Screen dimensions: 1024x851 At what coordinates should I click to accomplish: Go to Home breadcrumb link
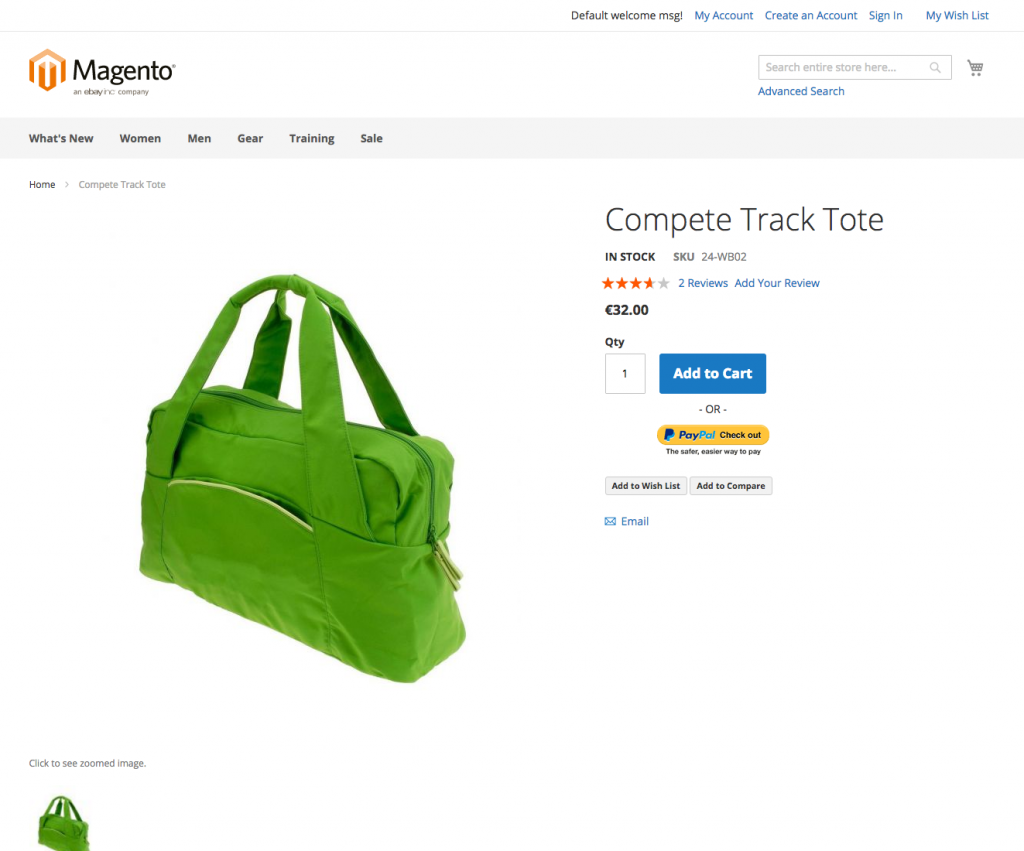(x=42, y=185)
